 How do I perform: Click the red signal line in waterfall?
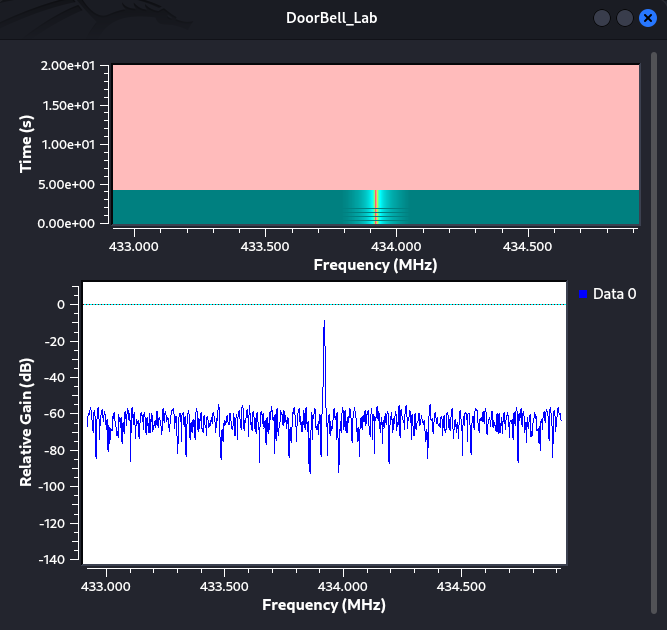[x=376, y=207]
